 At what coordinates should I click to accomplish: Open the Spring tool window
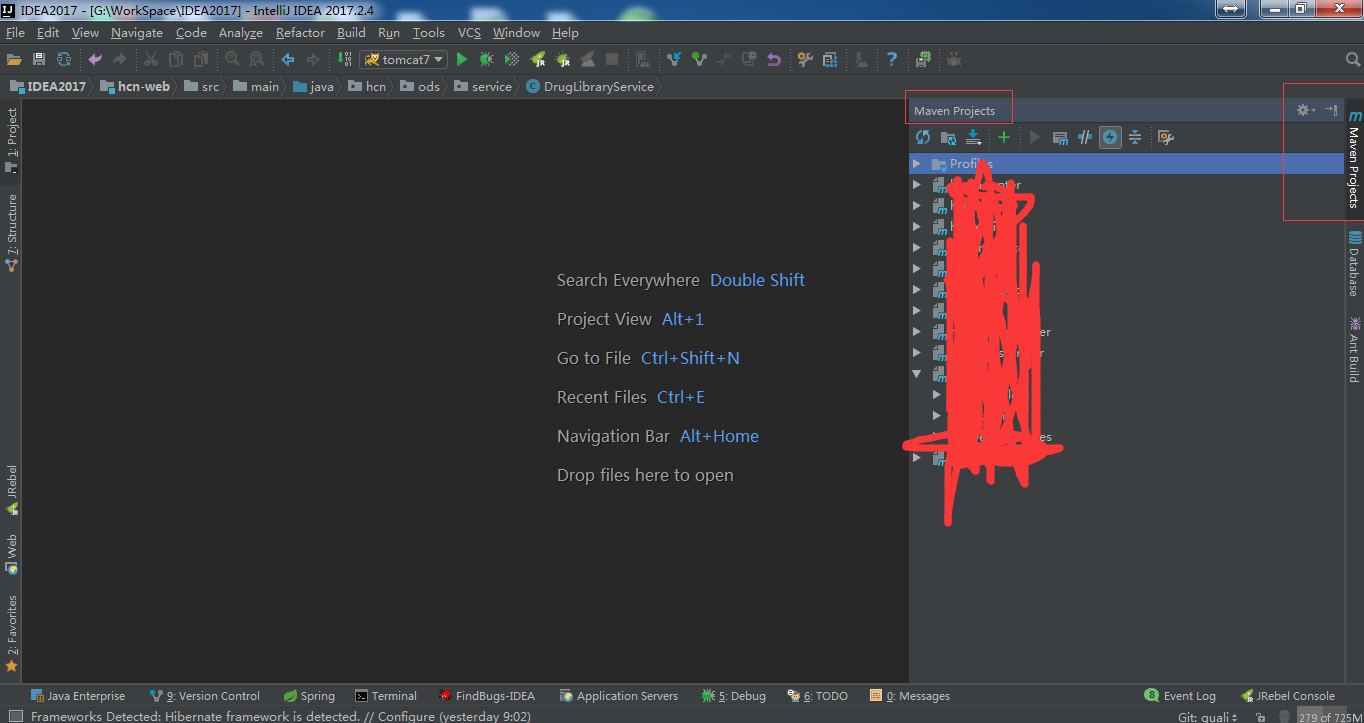tap(308, 696)
